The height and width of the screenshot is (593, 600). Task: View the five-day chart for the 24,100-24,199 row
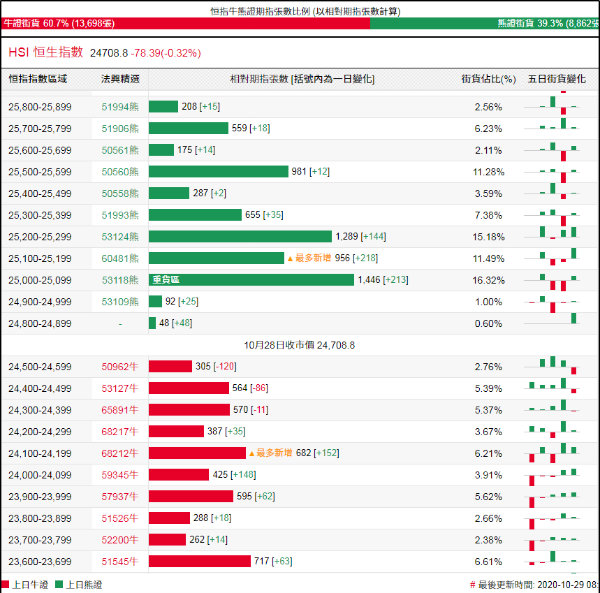click(552, 453)
